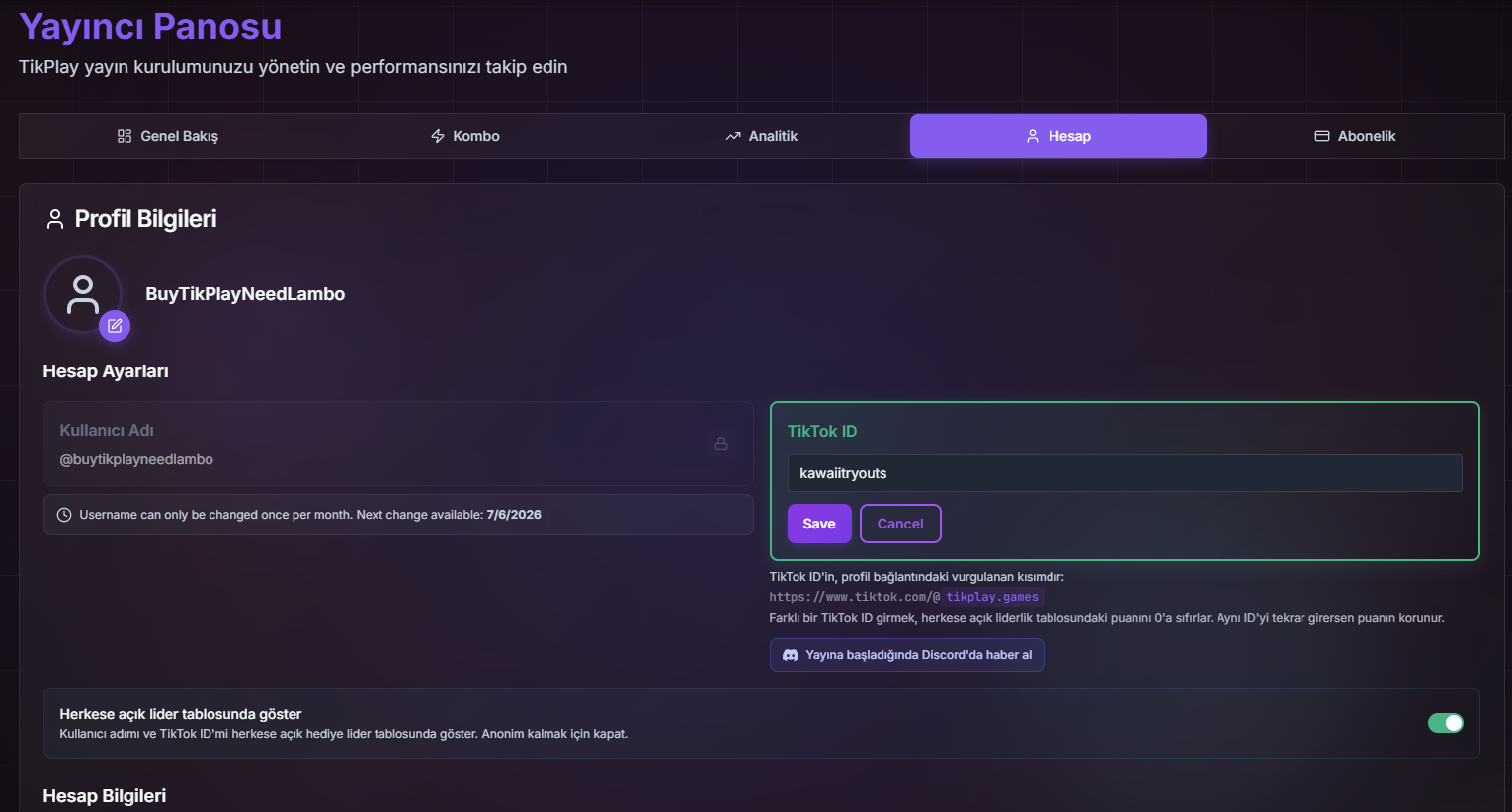Open the Abonelik tab

point(1355,136)
